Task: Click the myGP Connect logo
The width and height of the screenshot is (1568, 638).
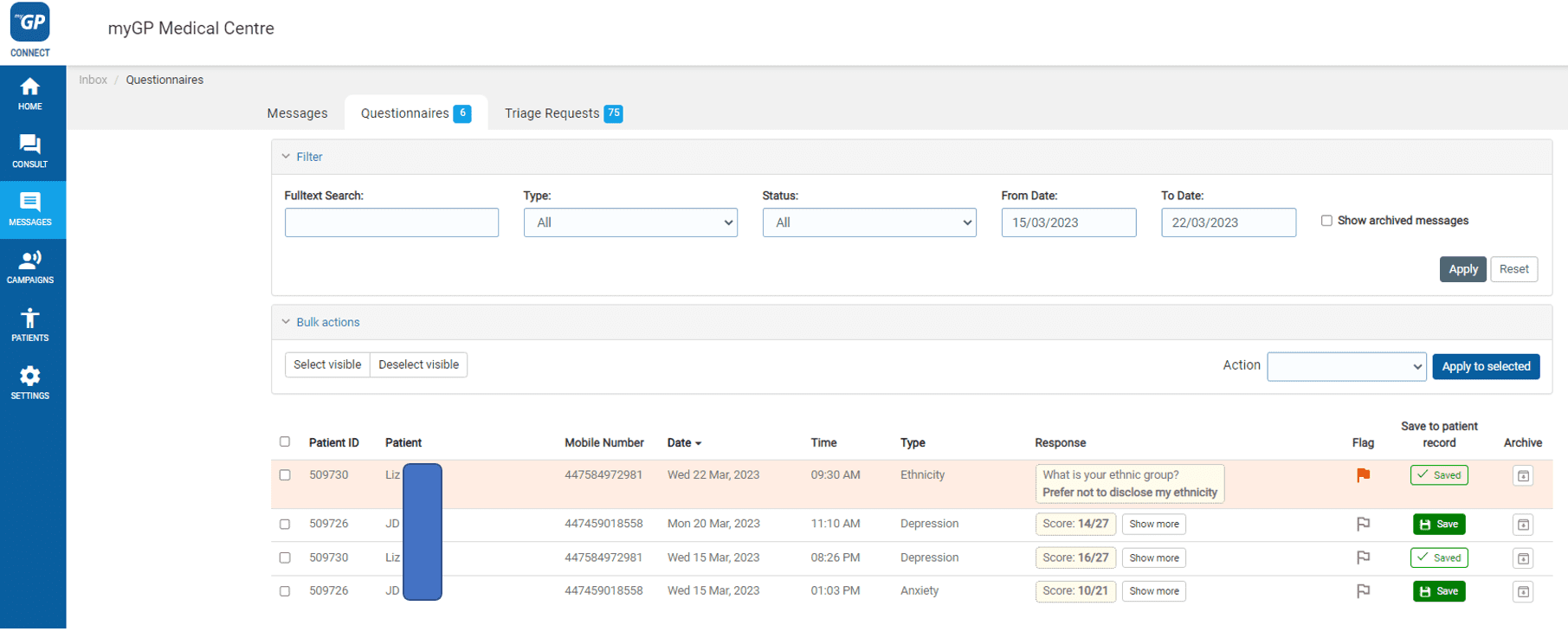Action: click(x=30, y=29)
